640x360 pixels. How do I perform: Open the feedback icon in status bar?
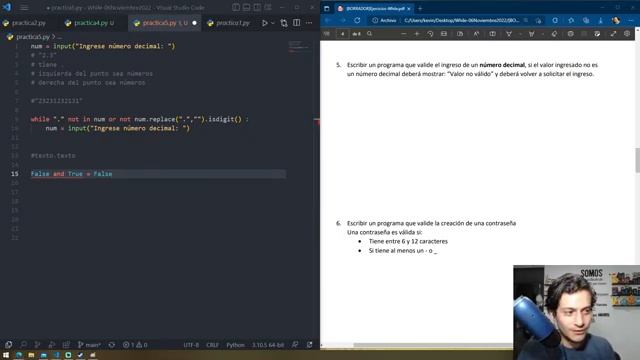295,345
